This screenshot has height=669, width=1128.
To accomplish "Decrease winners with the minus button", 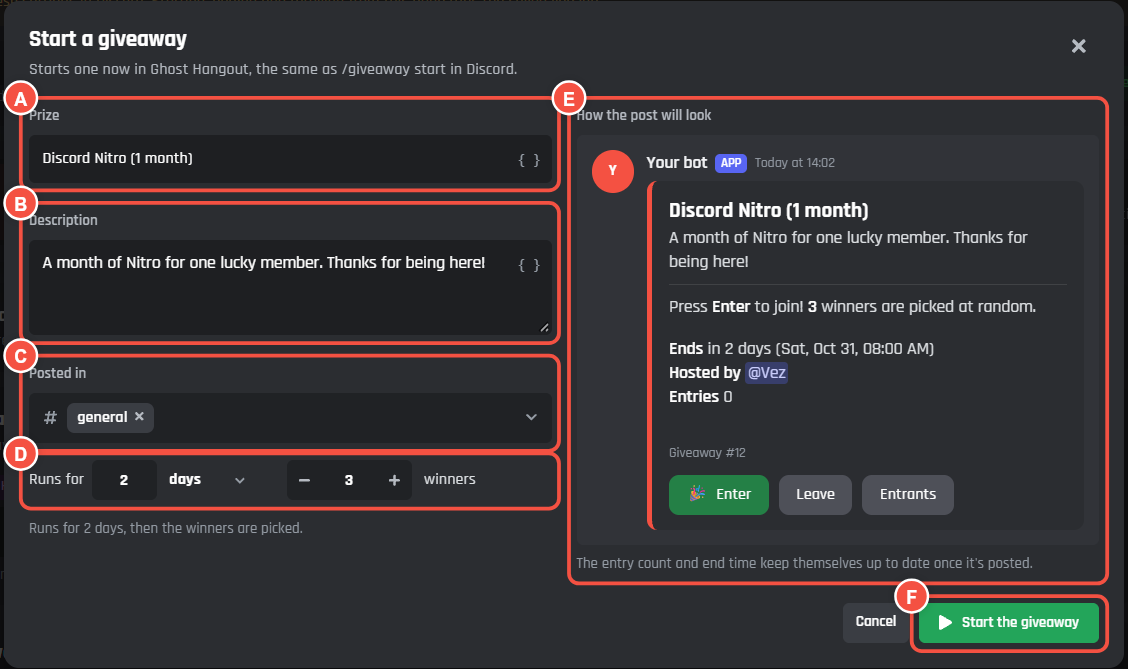I will point(304,480).
